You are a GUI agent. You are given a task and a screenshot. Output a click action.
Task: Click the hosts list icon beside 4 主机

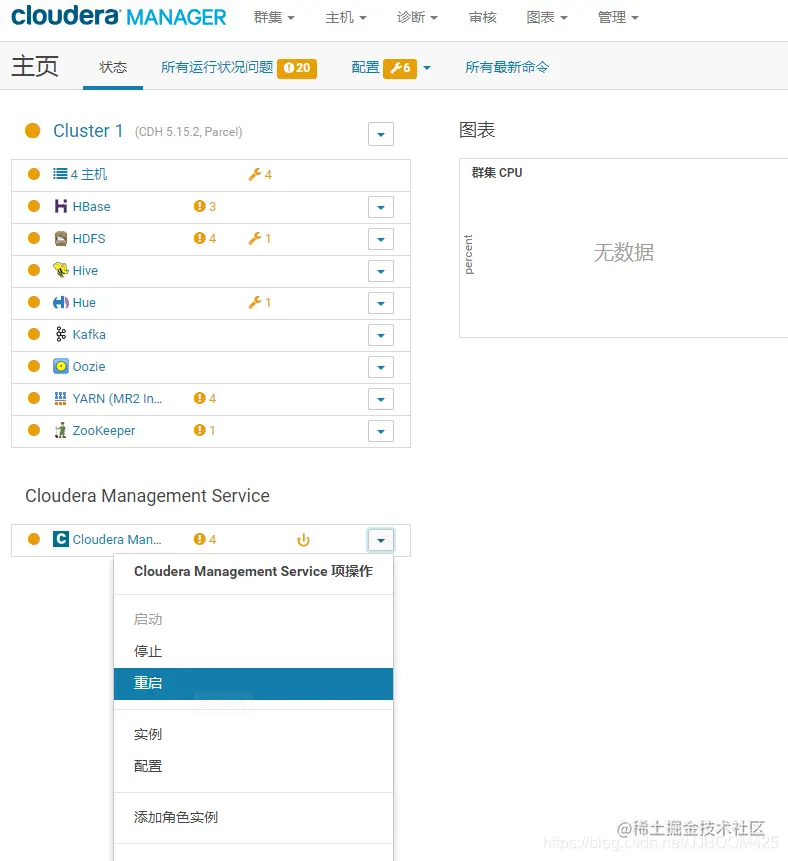[60, 174]
